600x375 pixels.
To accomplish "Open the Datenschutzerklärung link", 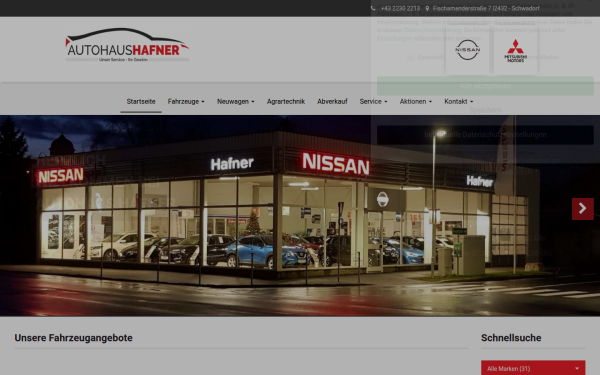I will click(432, 30).
